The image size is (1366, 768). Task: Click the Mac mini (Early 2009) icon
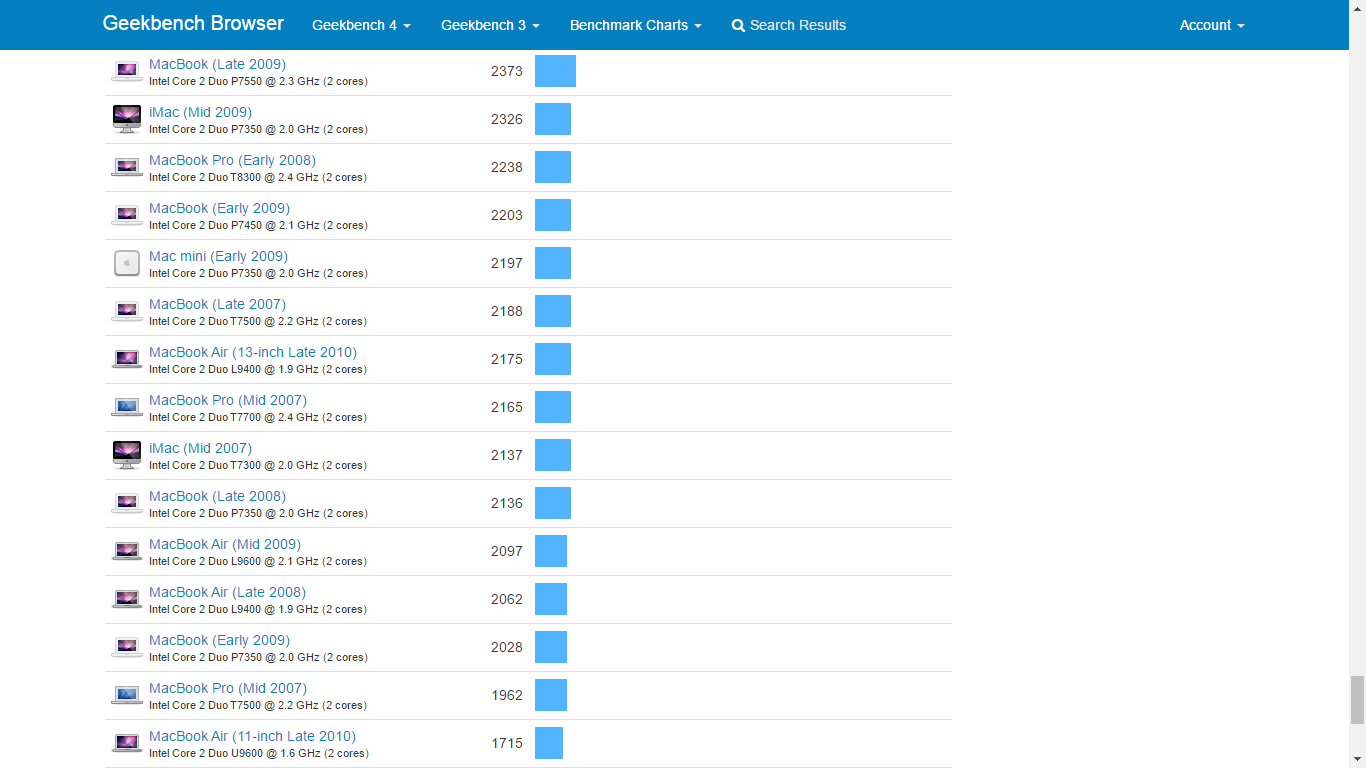127,263
